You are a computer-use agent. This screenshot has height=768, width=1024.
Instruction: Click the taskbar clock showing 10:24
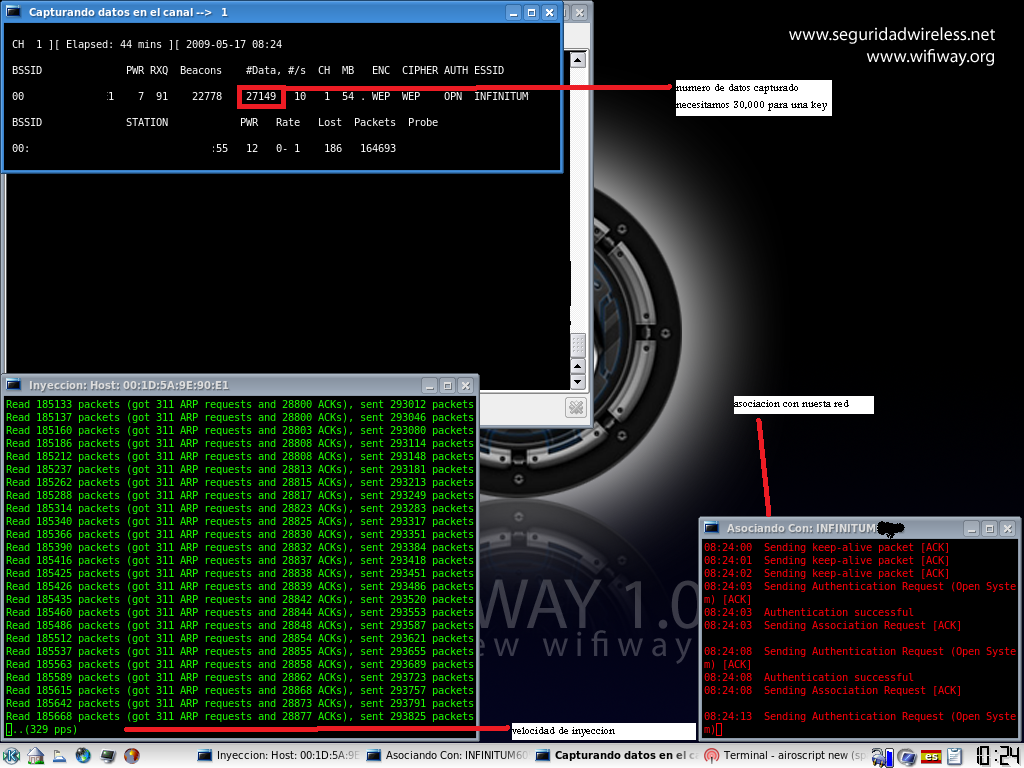[996, 756]
